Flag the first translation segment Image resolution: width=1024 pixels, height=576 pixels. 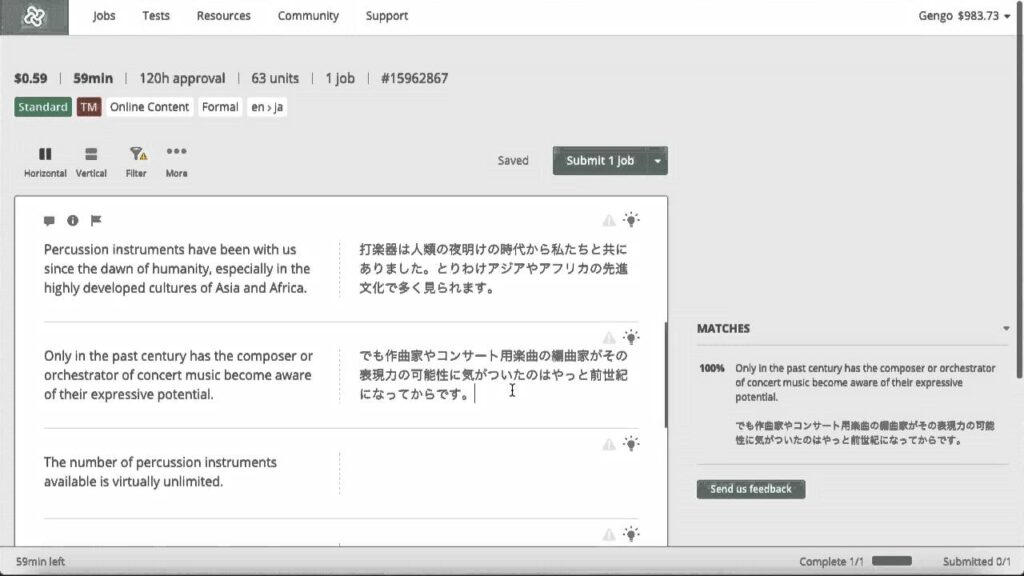(95, 221)
